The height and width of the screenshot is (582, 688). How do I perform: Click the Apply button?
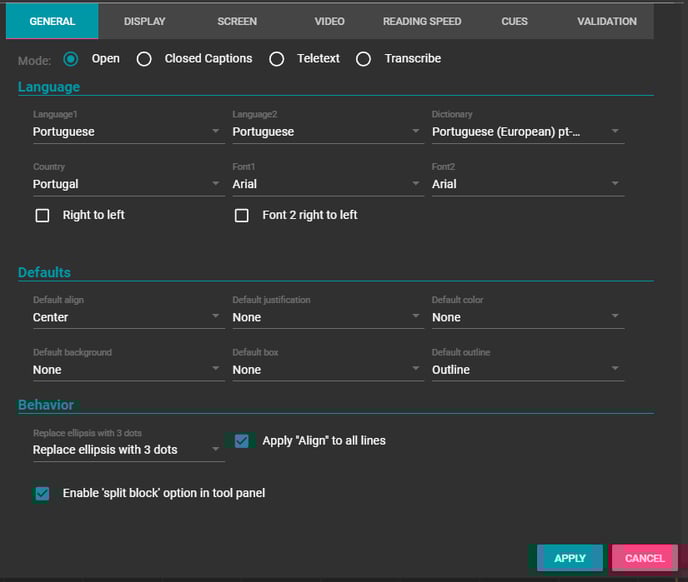point(569,558)
